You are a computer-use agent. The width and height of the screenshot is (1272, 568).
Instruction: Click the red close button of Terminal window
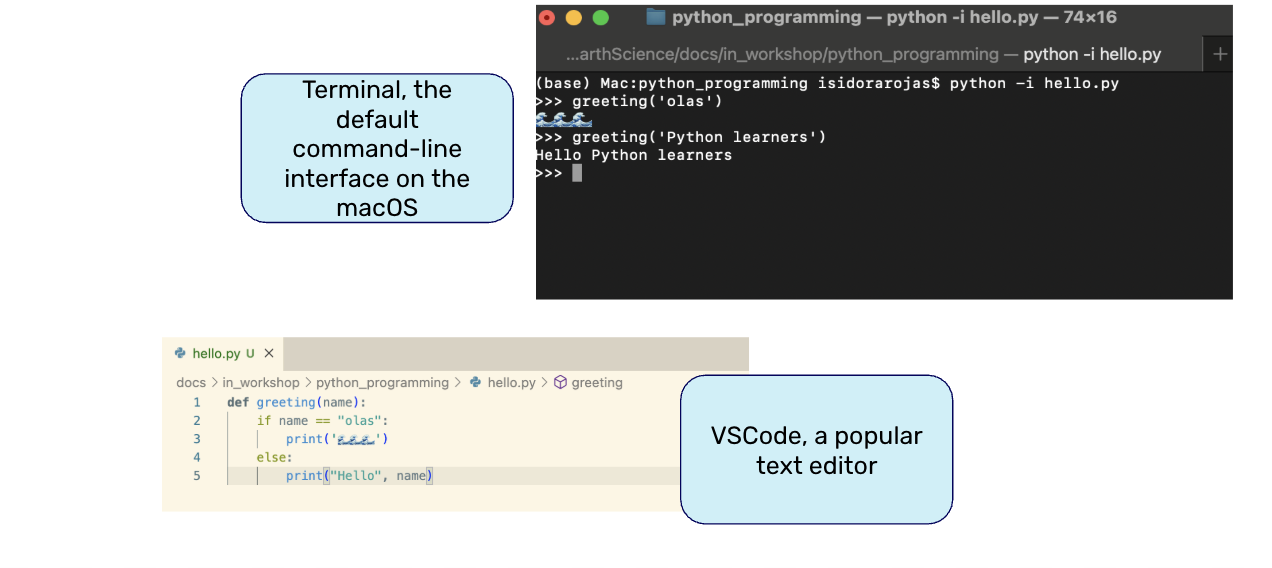click(547, 17)
